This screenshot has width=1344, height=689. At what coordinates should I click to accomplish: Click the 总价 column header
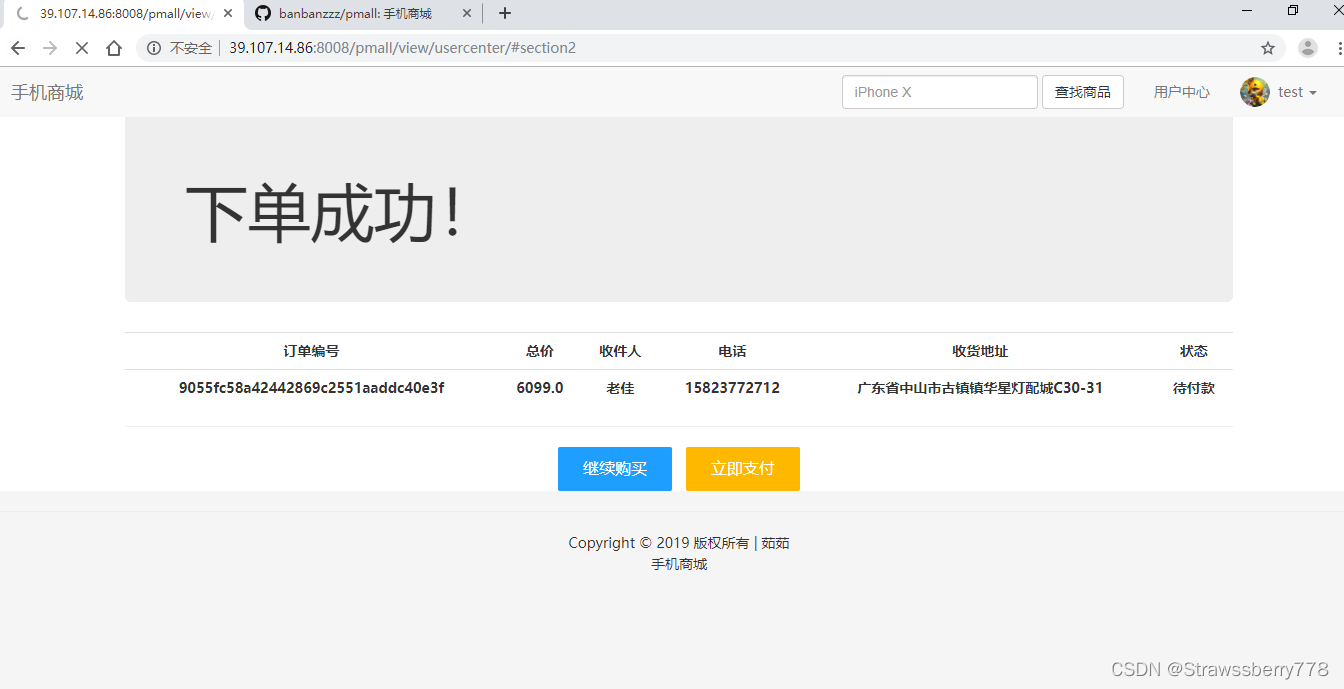click(x=540, y=351)
